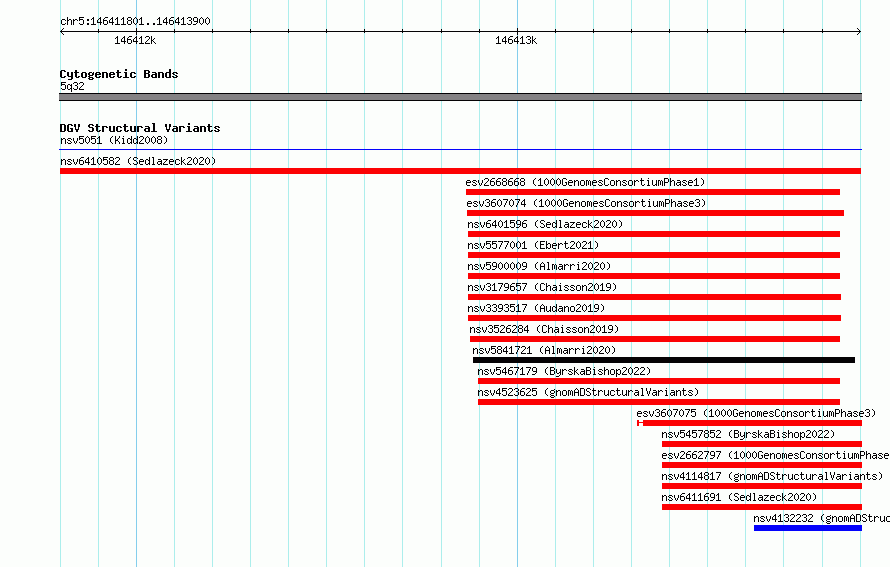
Task: Select the thin blue nsv5051 feature line
Action: [x=460, y=149]
